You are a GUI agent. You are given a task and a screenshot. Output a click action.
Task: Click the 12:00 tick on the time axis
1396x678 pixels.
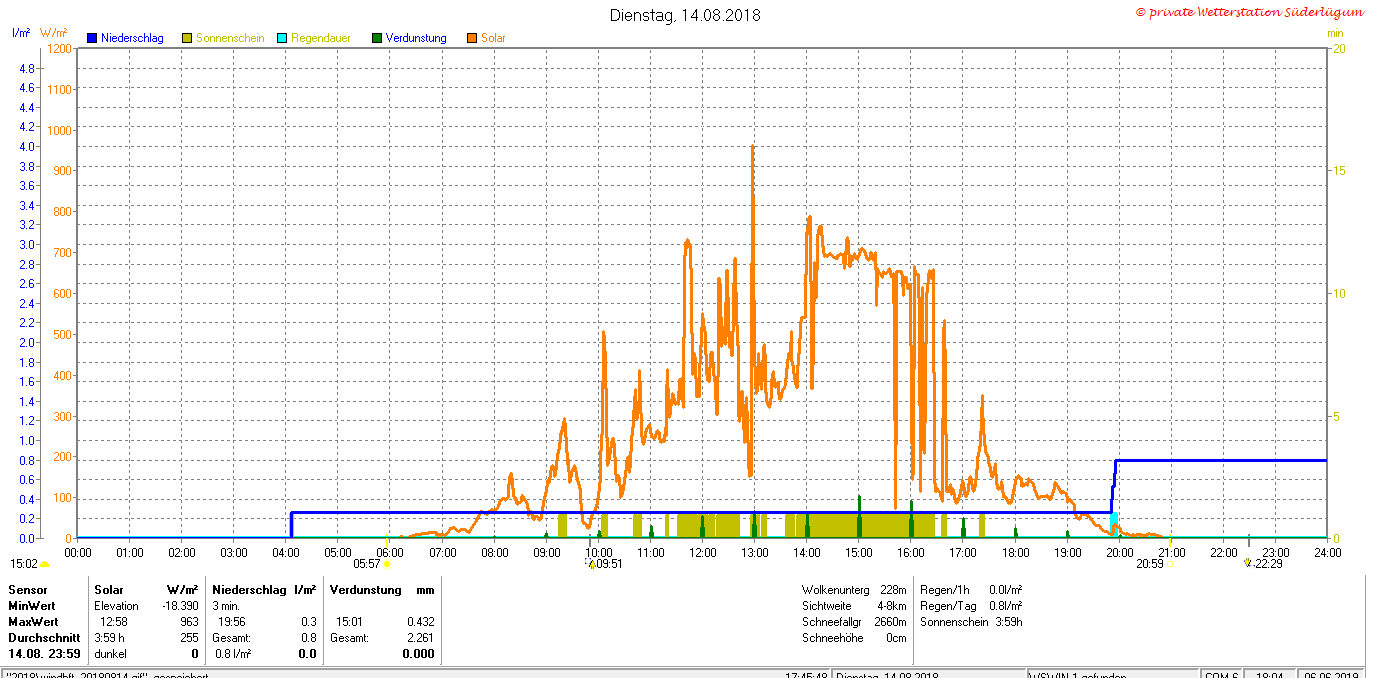[703, 552]
